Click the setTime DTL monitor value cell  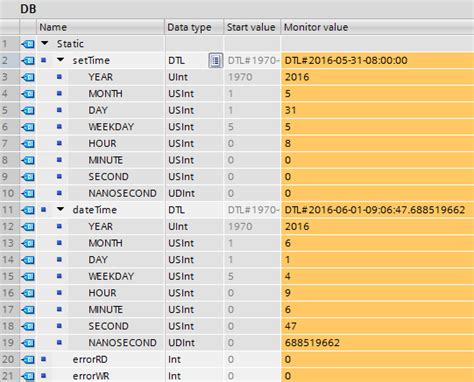point(377,61)
